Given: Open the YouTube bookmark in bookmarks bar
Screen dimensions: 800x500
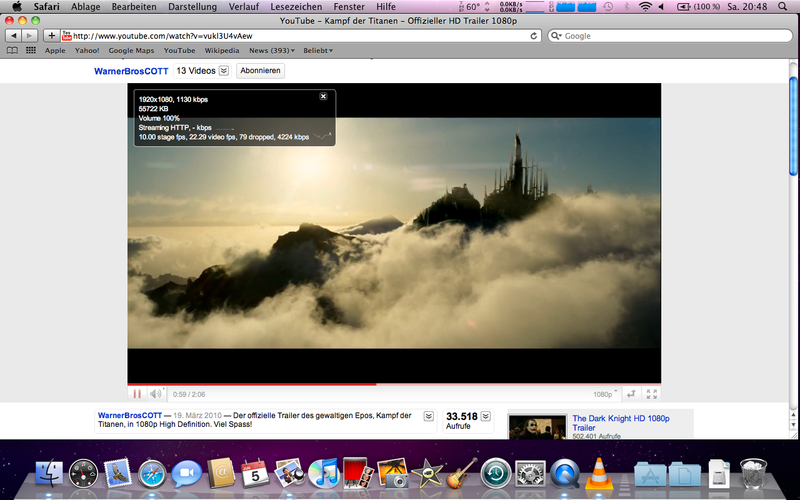Looking at the screenshot, I should coord(180,51).
